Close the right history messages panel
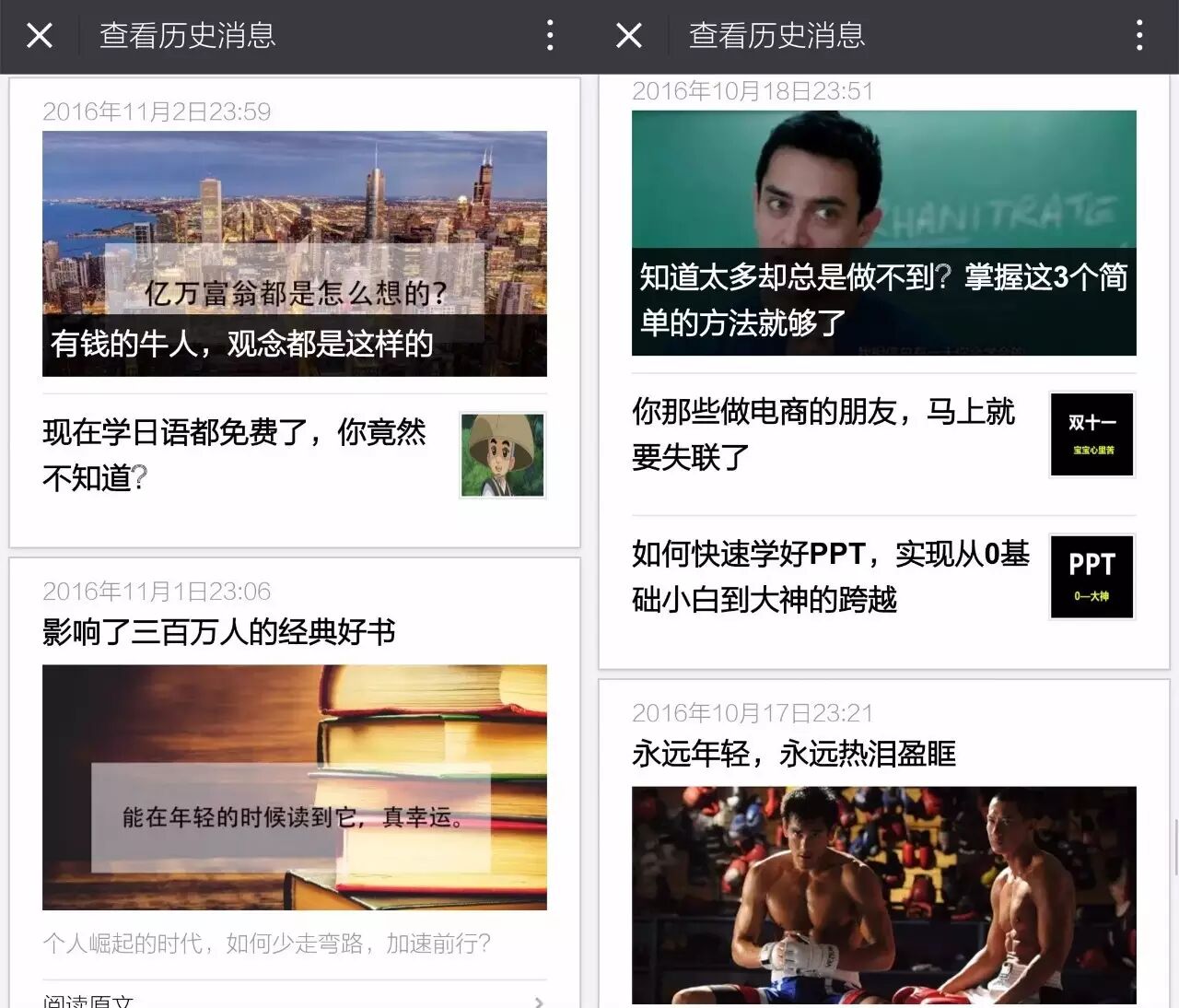 tap(629, 36)
